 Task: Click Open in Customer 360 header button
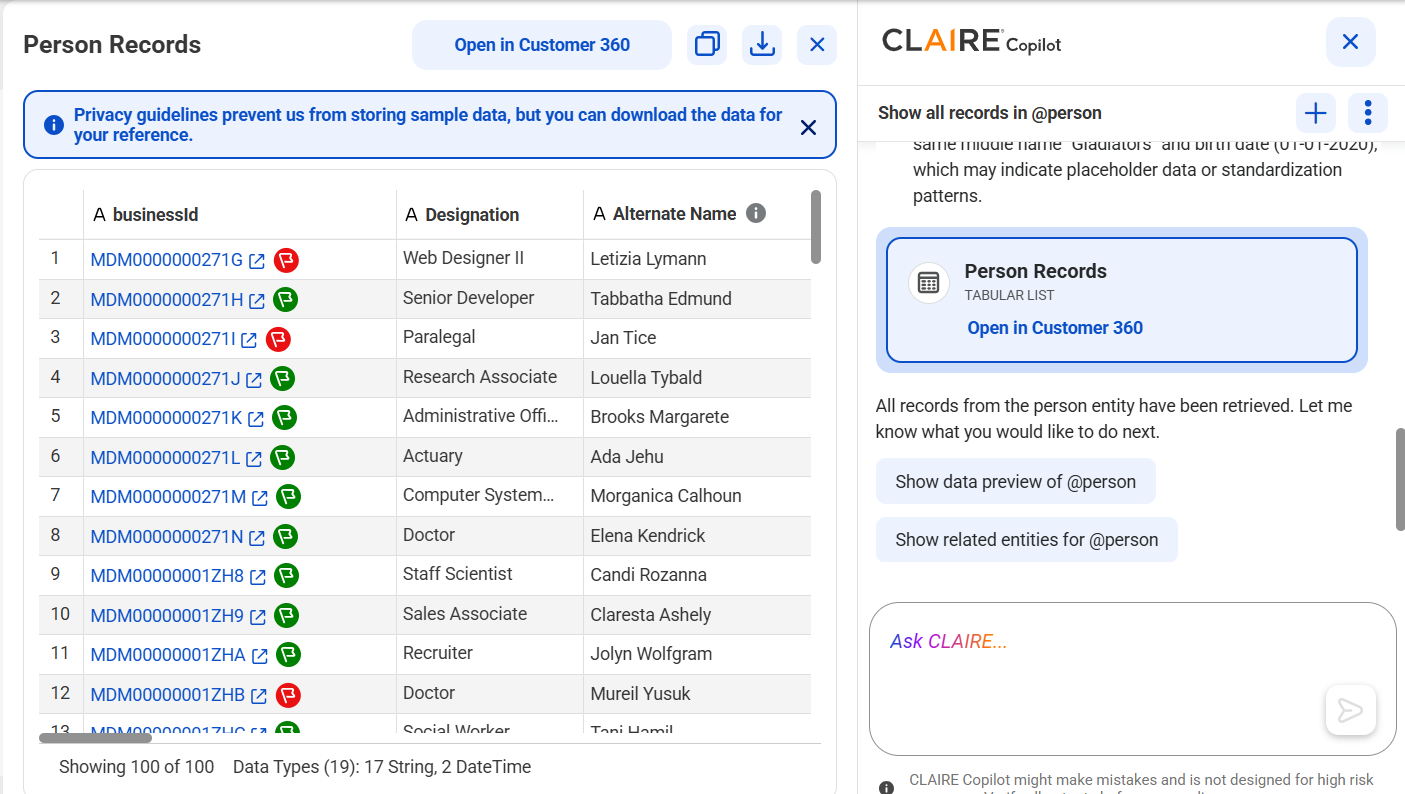[542, 45]
